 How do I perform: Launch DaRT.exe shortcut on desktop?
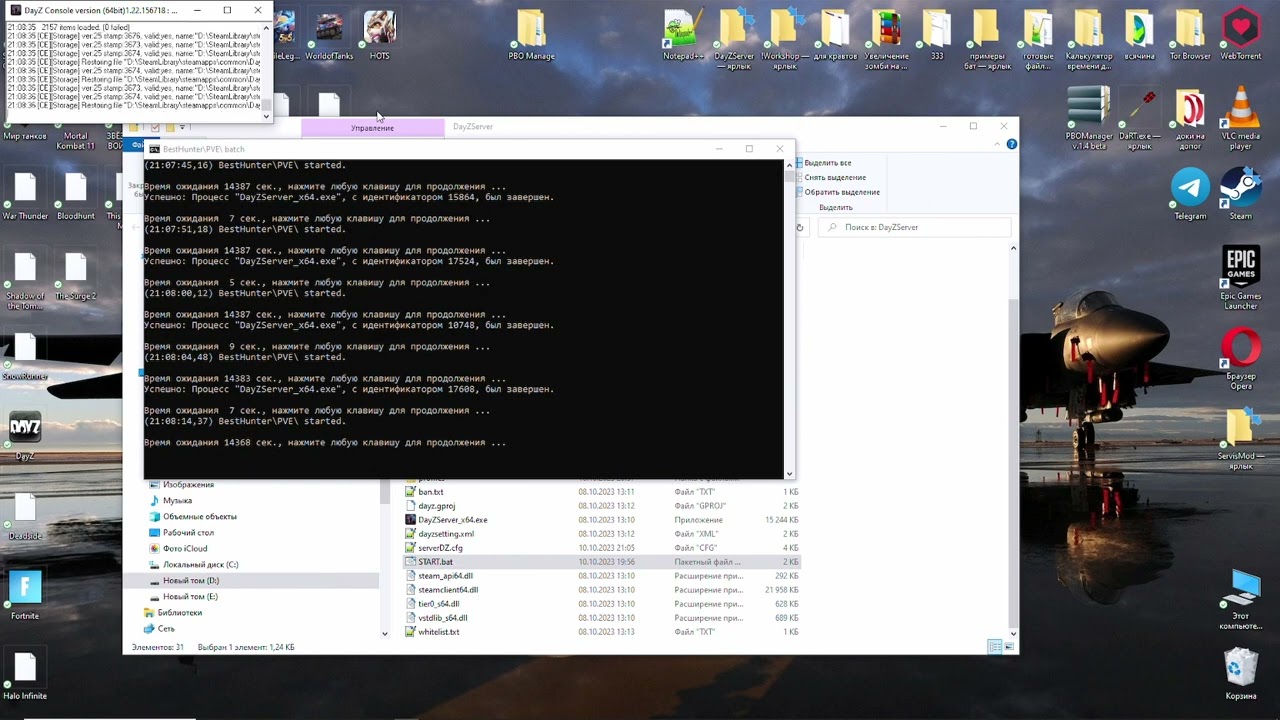coord(1139,118)
